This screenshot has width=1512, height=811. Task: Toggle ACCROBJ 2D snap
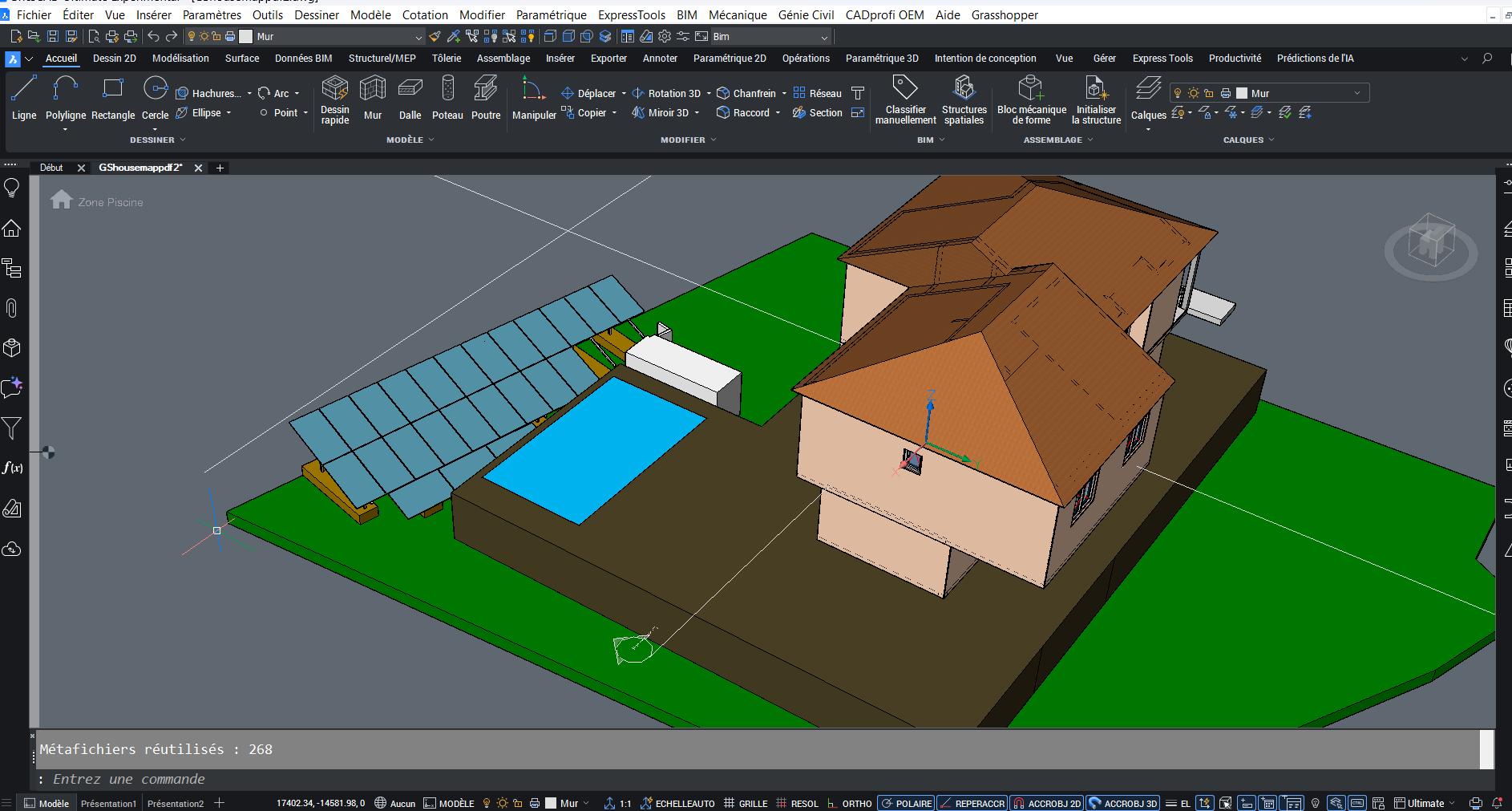[1047, 803]
